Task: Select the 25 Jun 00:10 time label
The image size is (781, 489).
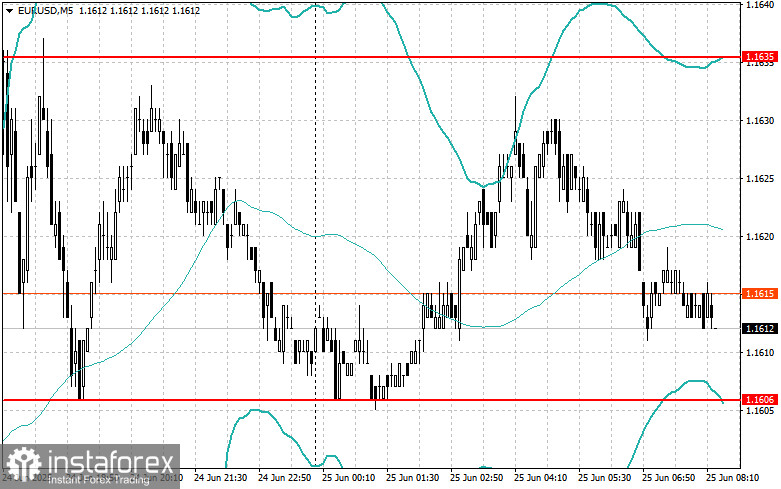Action: 349,478
